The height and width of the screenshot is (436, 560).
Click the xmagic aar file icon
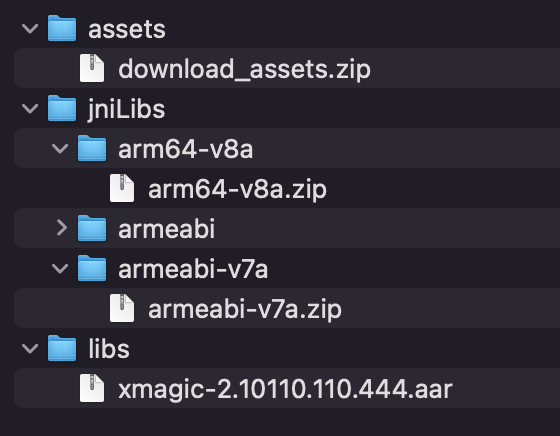[x=92, y=388]
